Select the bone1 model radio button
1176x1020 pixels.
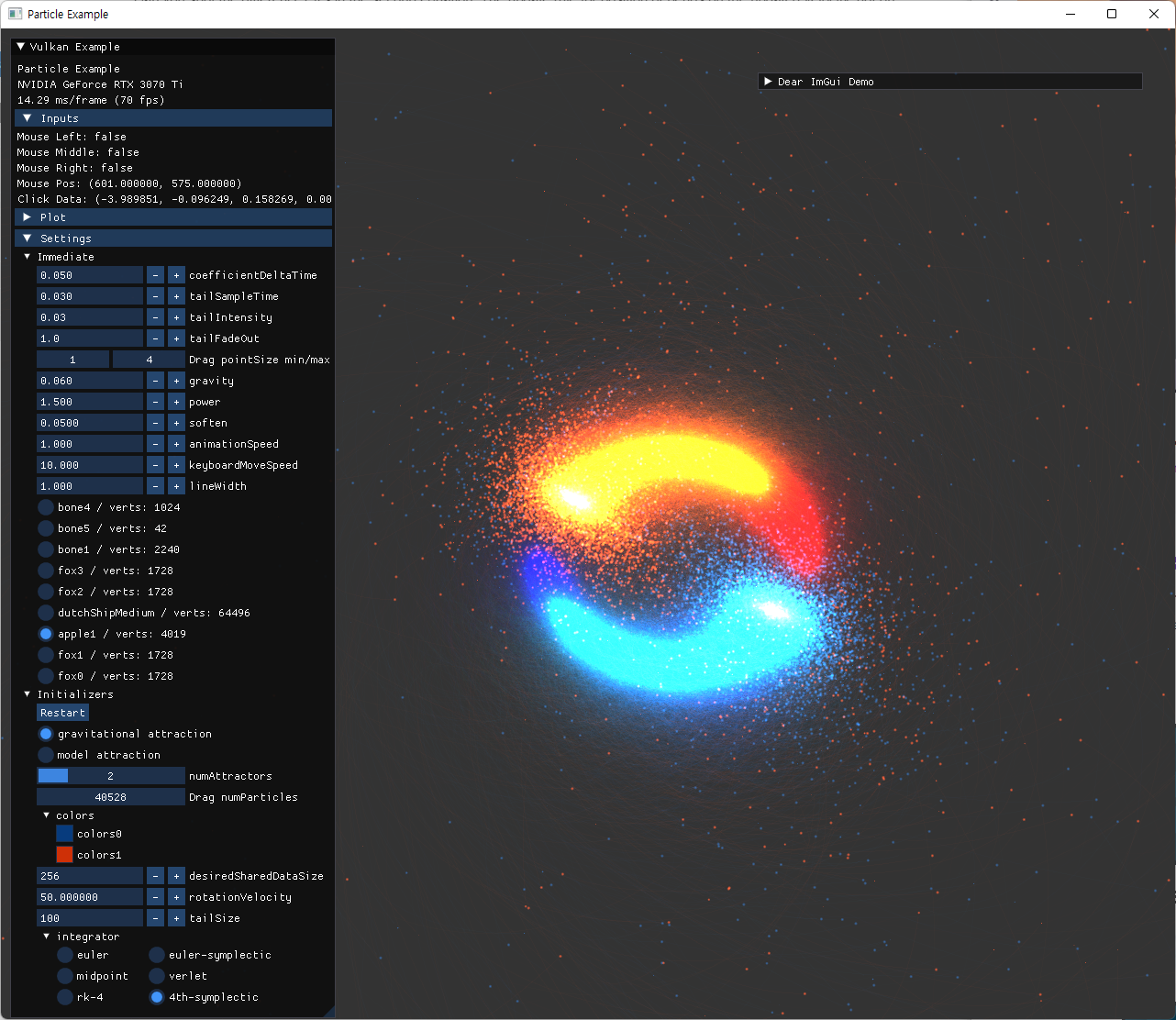point(46,549)
